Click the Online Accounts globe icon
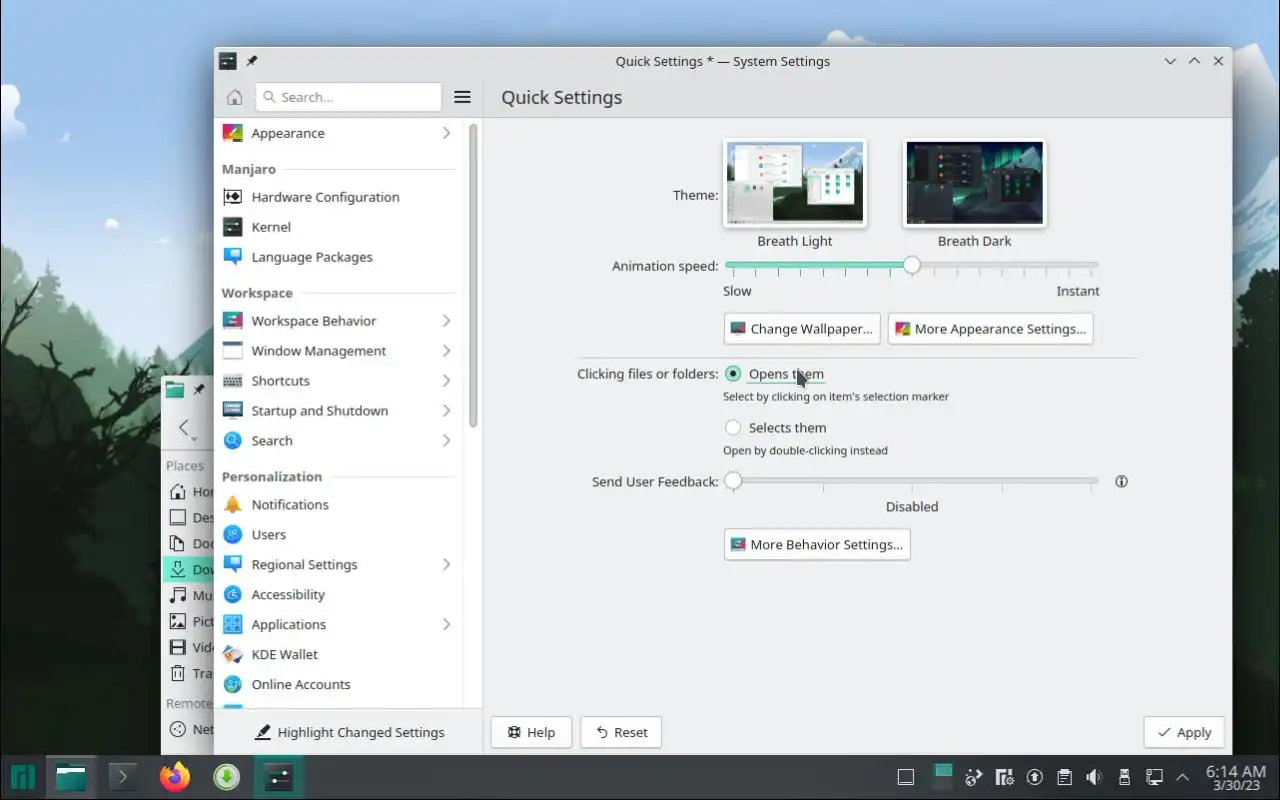 pyautogui.click(x=232, y=685)
